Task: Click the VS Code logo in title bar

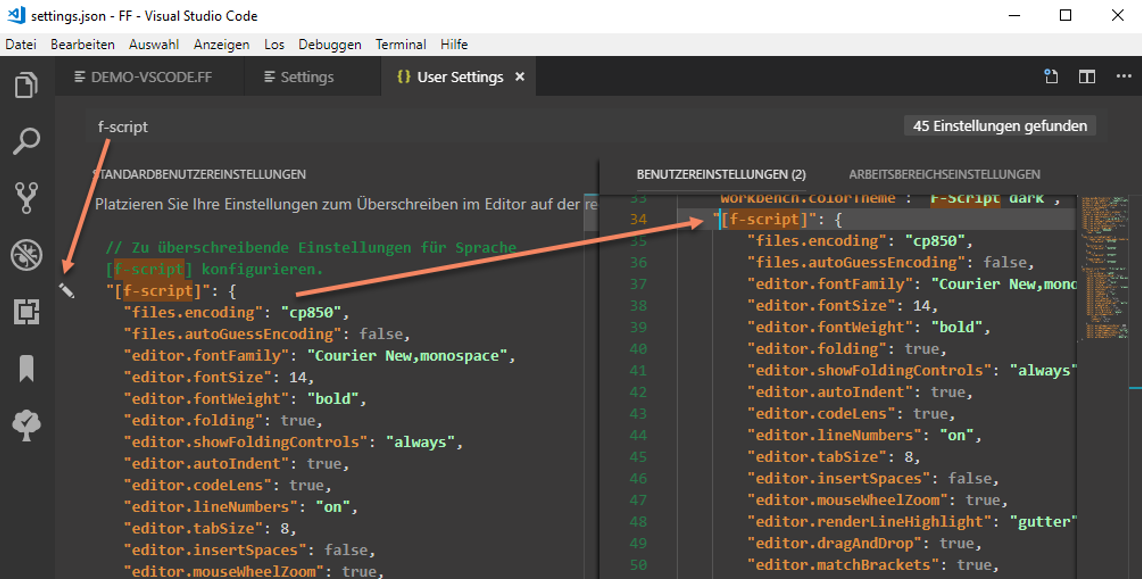Action: [15, 15]
